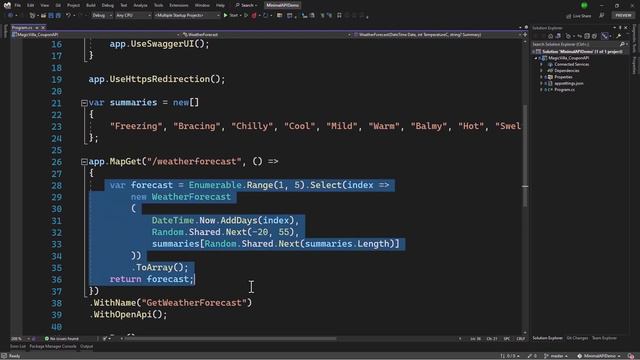Click the Solution Explorer search magnifier icon

click(622, 44)
